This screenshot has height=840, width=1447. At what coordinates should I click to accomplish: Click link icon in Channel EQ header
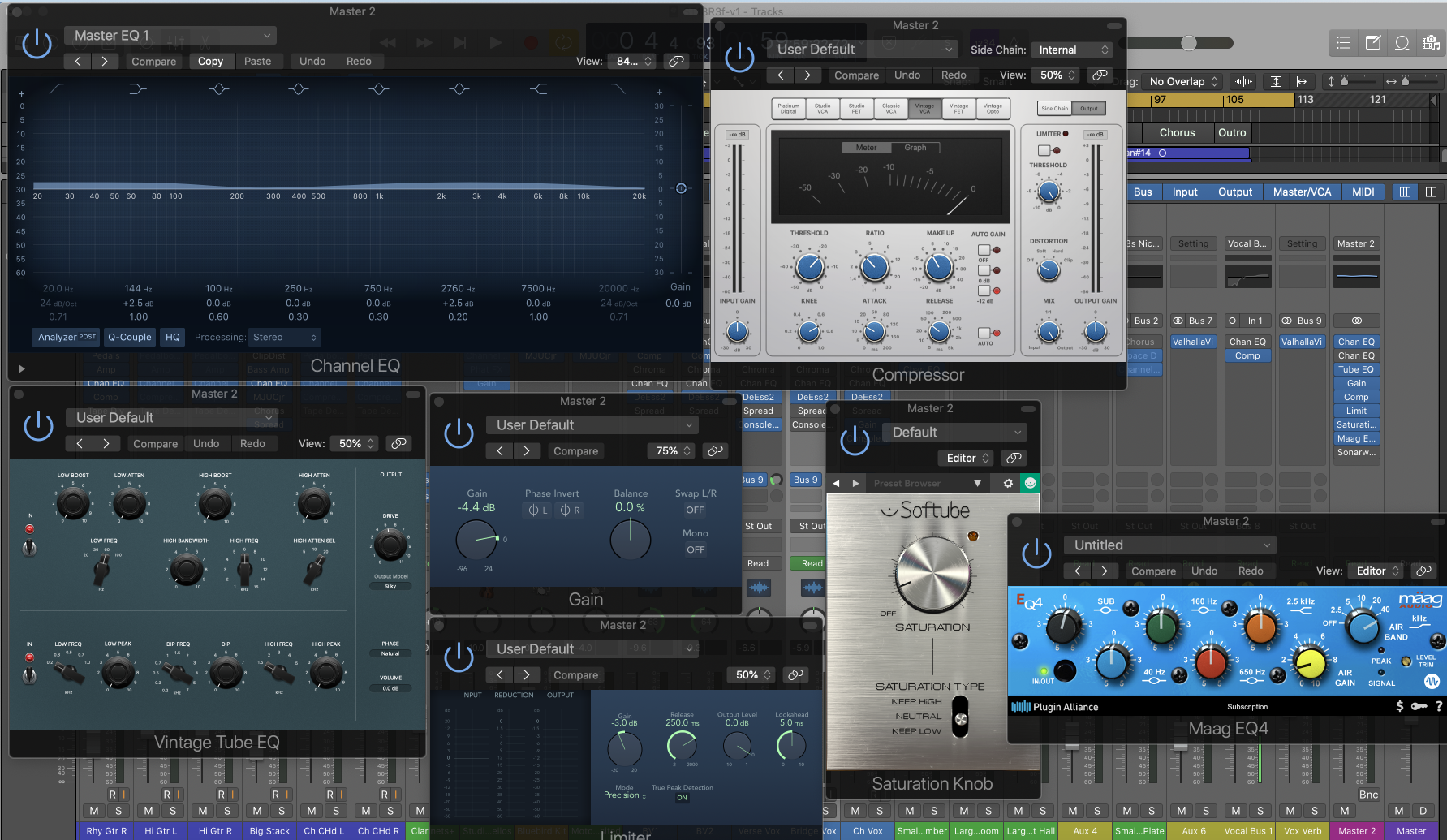(676, 61)
